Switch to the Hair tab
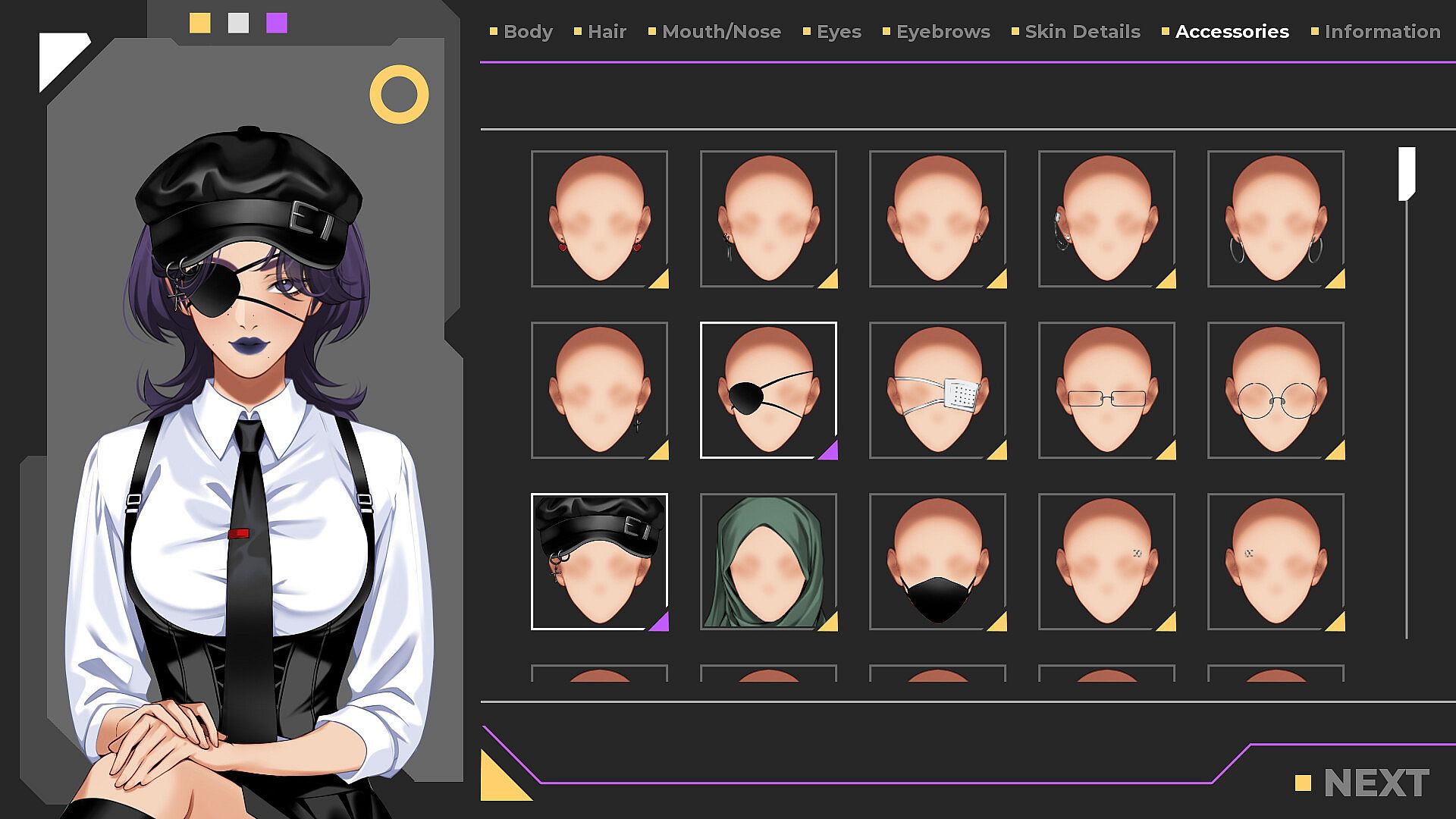This screenshot has height=819, width=1456. (606, 32)
